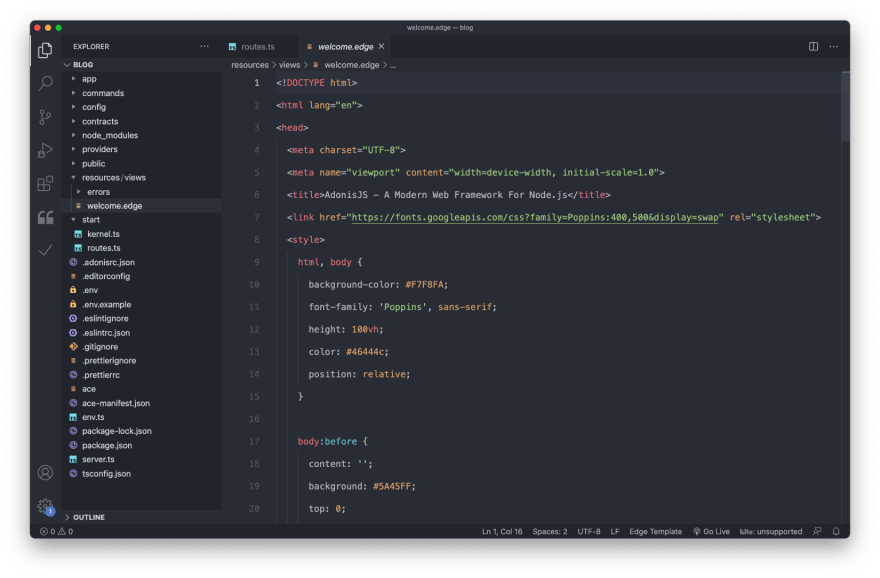This screenshot has height=578, width=880.
Task: Open editor more actions ellipsis
Action: pos(834,47)
